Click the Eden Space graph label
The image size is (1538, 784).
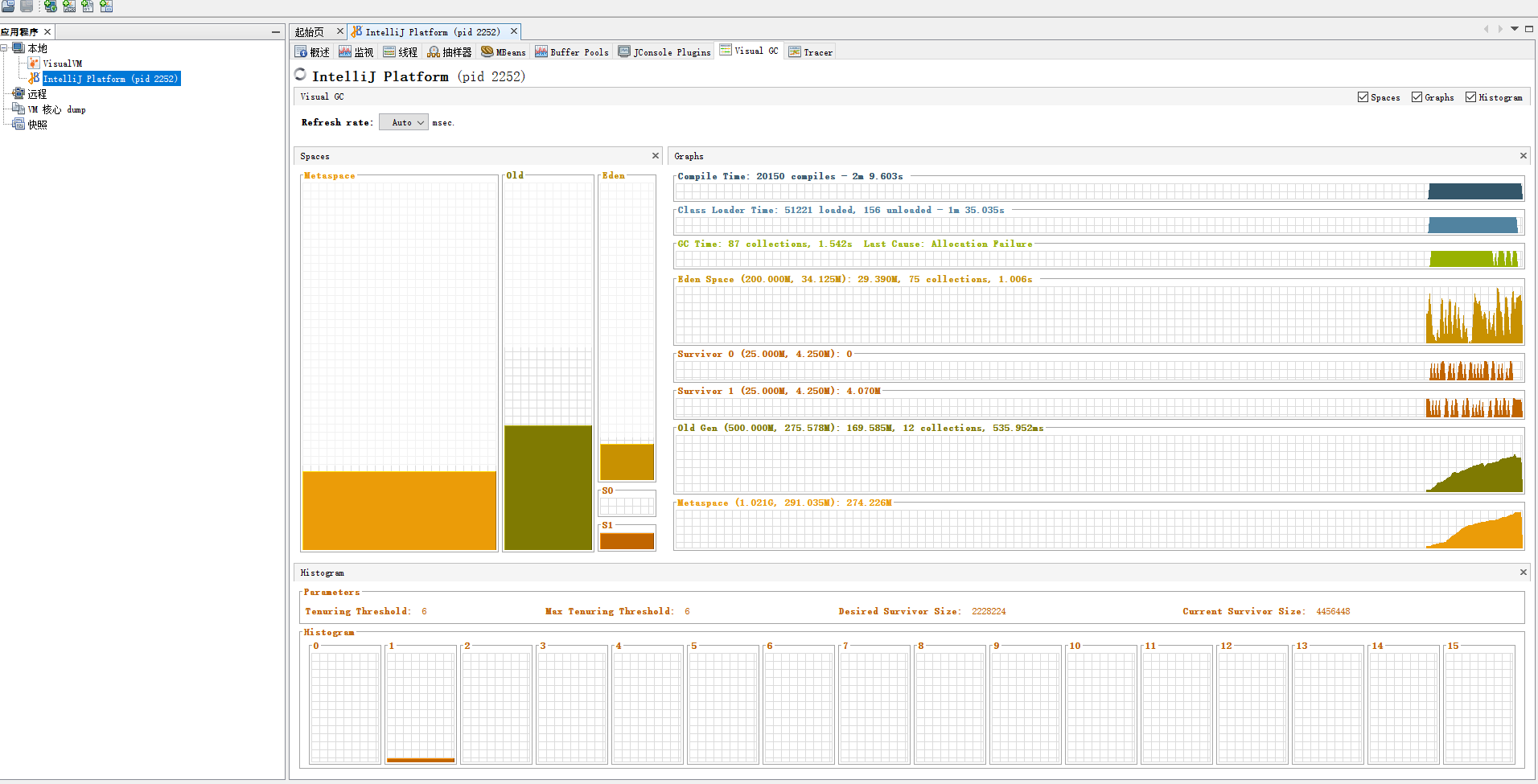point(854,279)
